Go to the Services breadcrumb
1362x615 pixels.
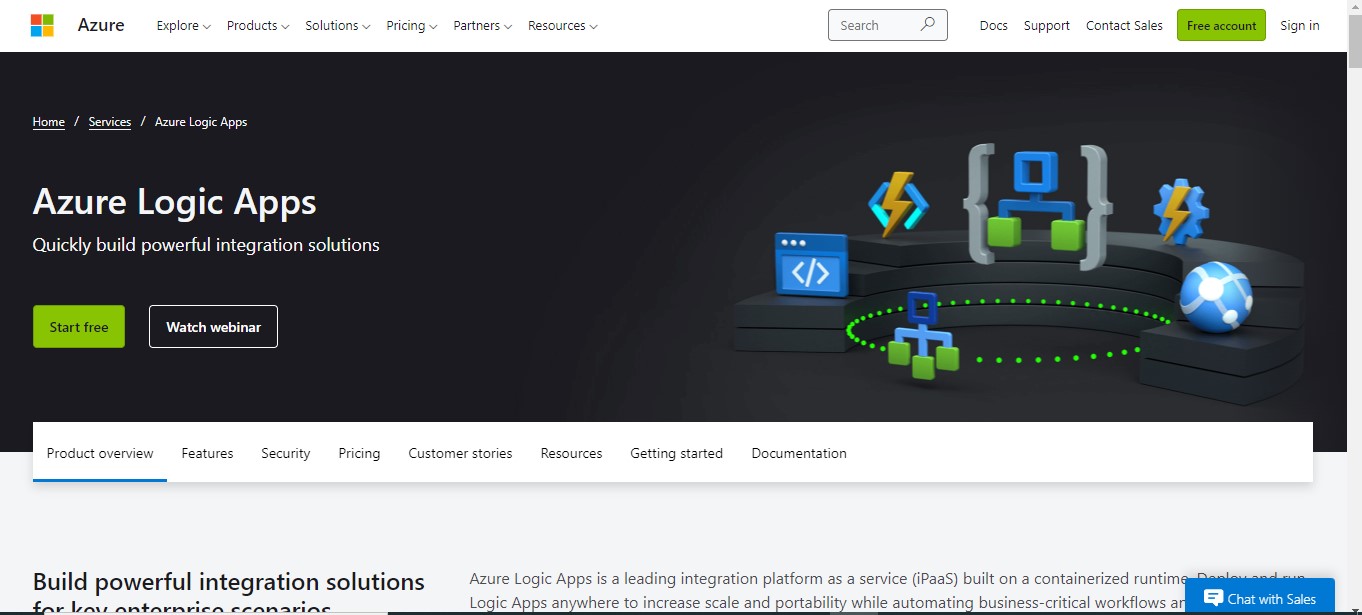pyautogui.click(x=110, y=122)
